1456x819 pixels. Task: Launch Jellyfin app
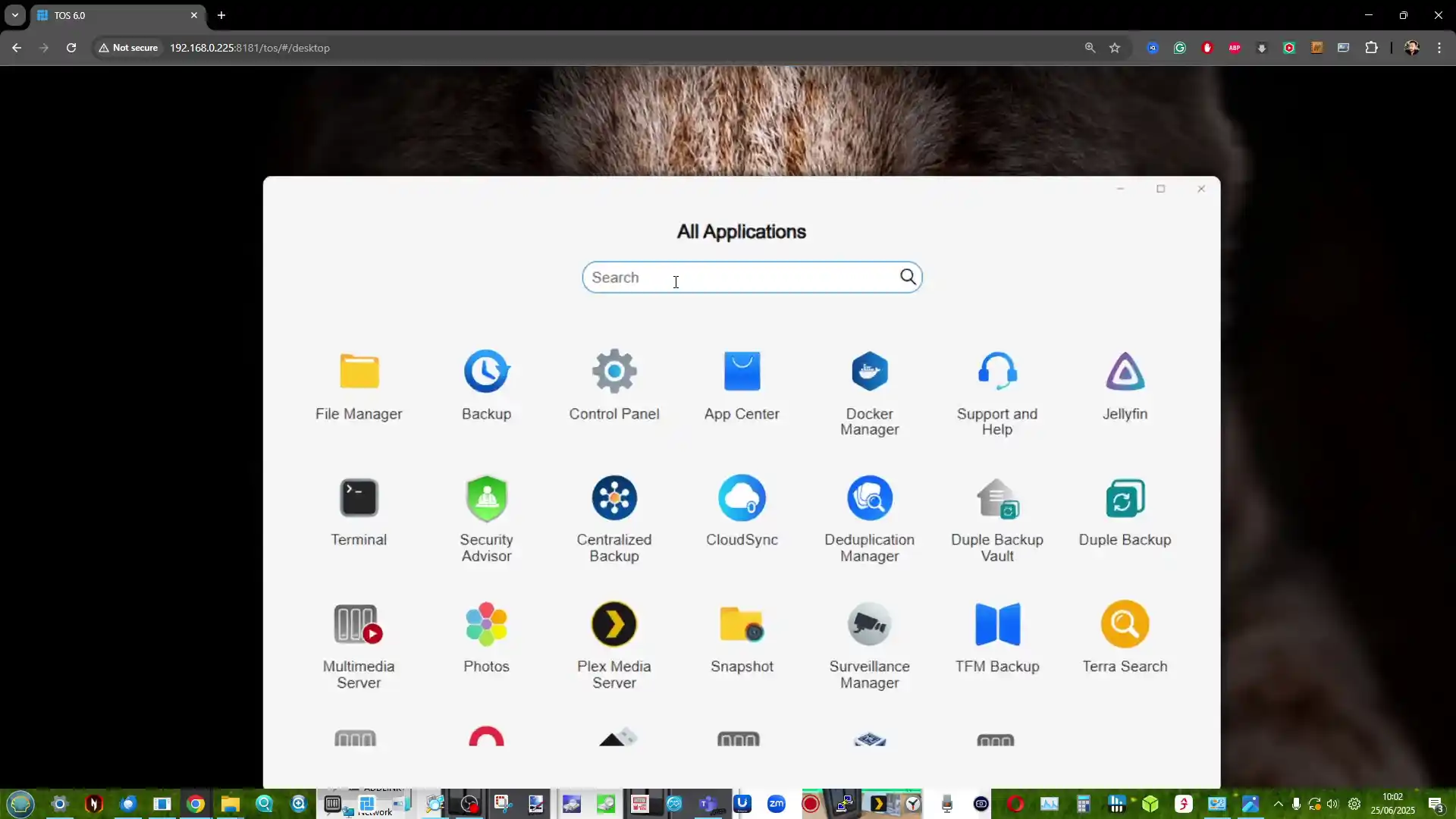point(1125,371)
